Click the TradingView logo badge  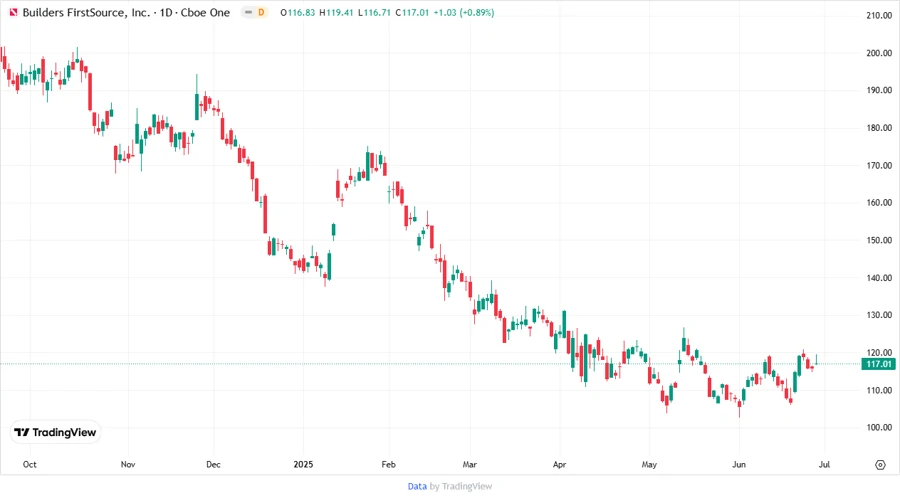click(x=56, y=433)
